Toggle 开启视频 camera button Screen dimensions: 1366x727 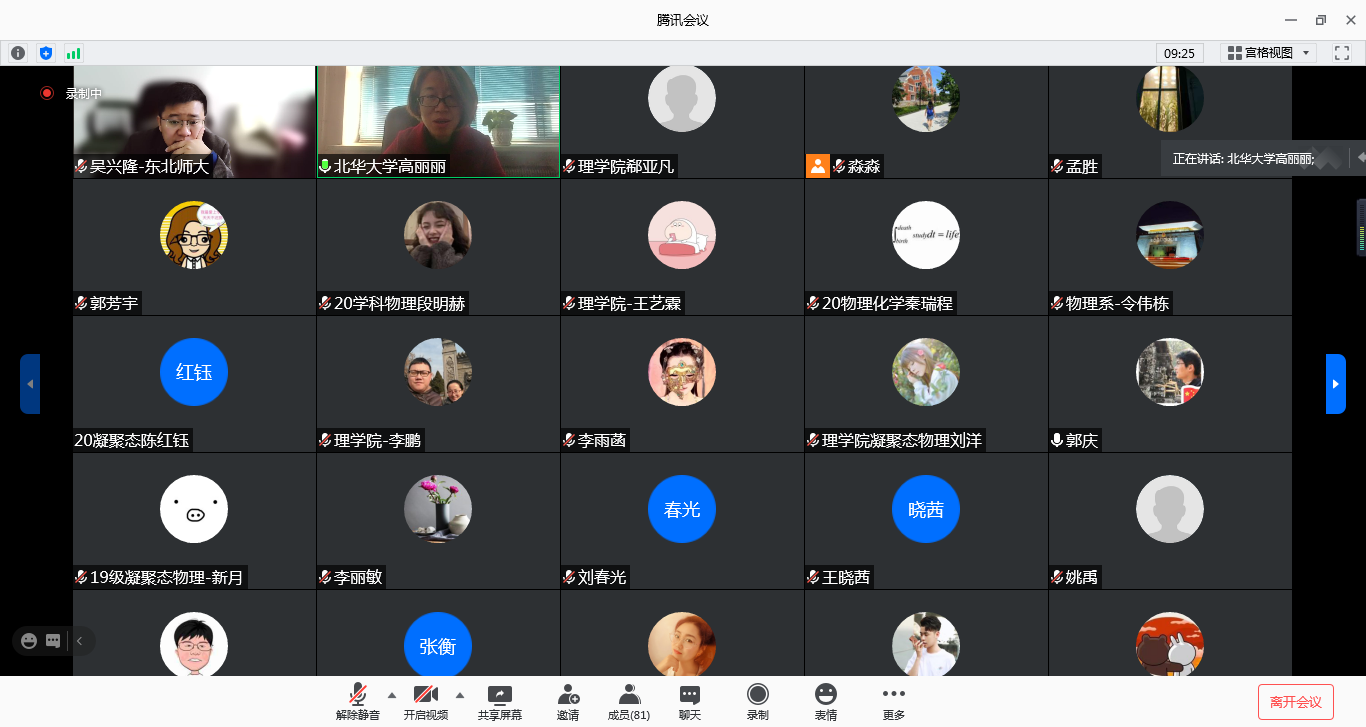(425, 701)
